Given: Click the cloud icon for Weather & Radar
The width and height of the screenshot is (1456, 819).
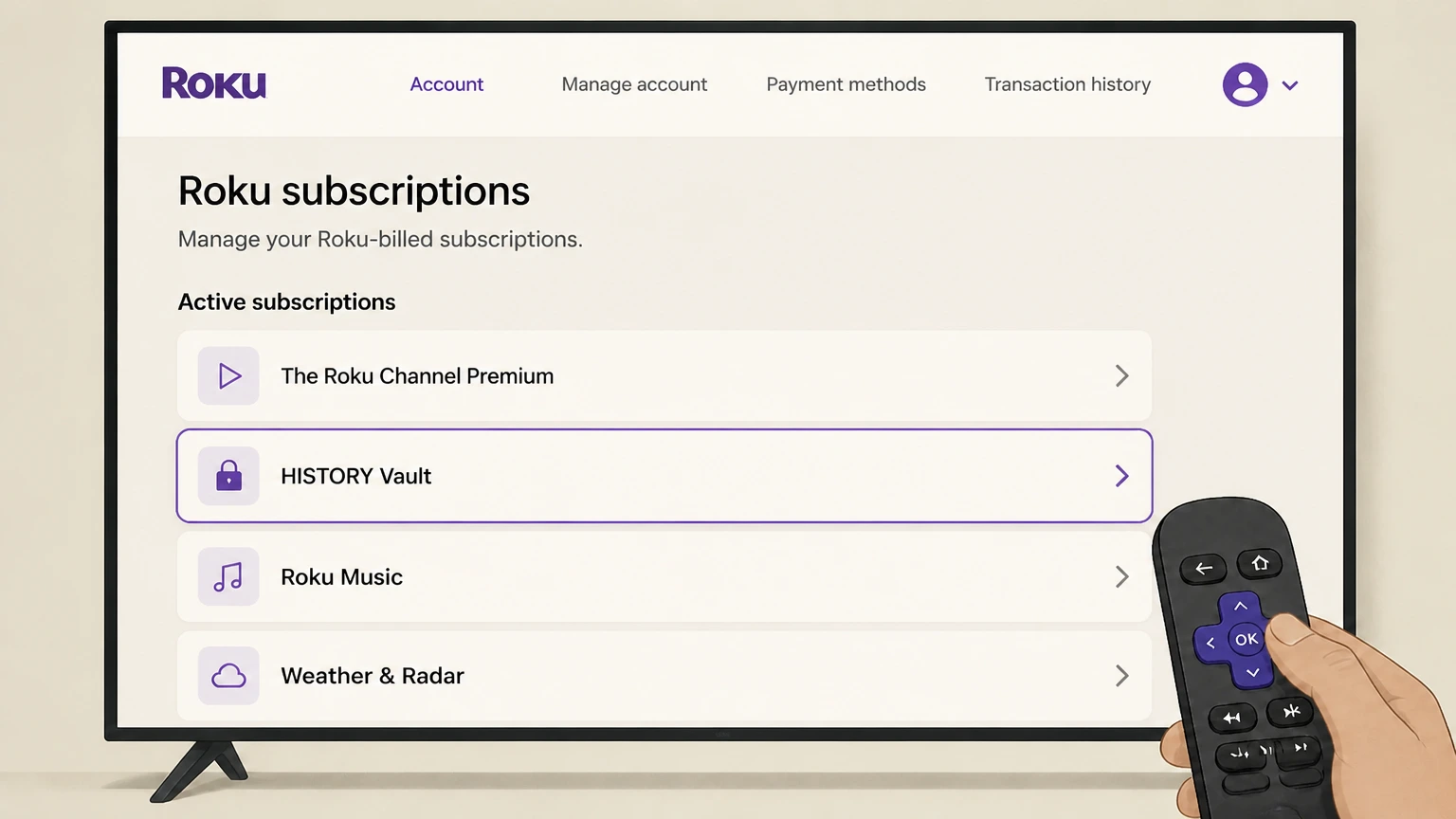Looking at the screenshot, I should pos(228,676).
